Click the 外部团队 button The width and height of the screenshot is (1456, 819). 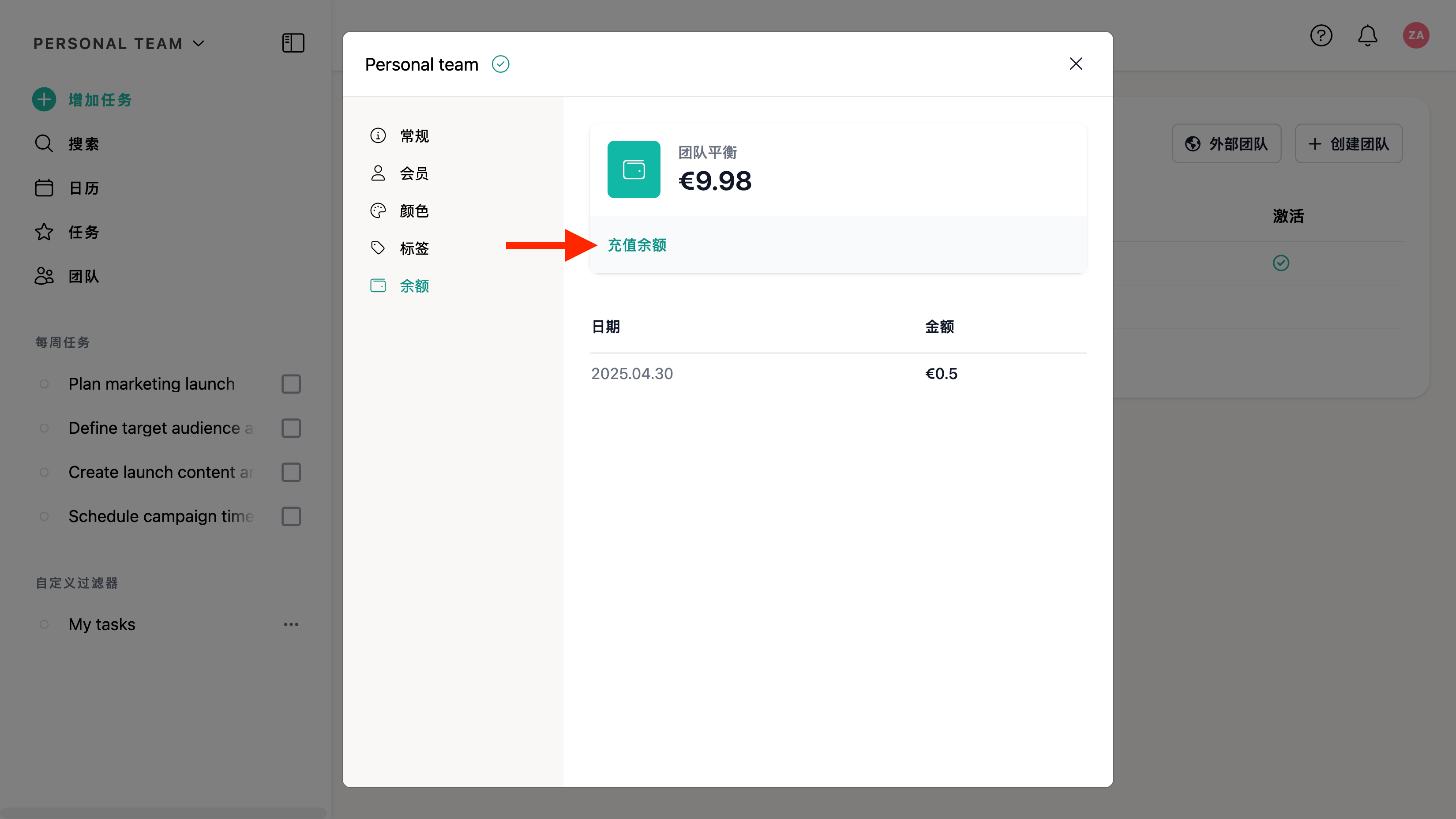click(x=1226, y=143)
